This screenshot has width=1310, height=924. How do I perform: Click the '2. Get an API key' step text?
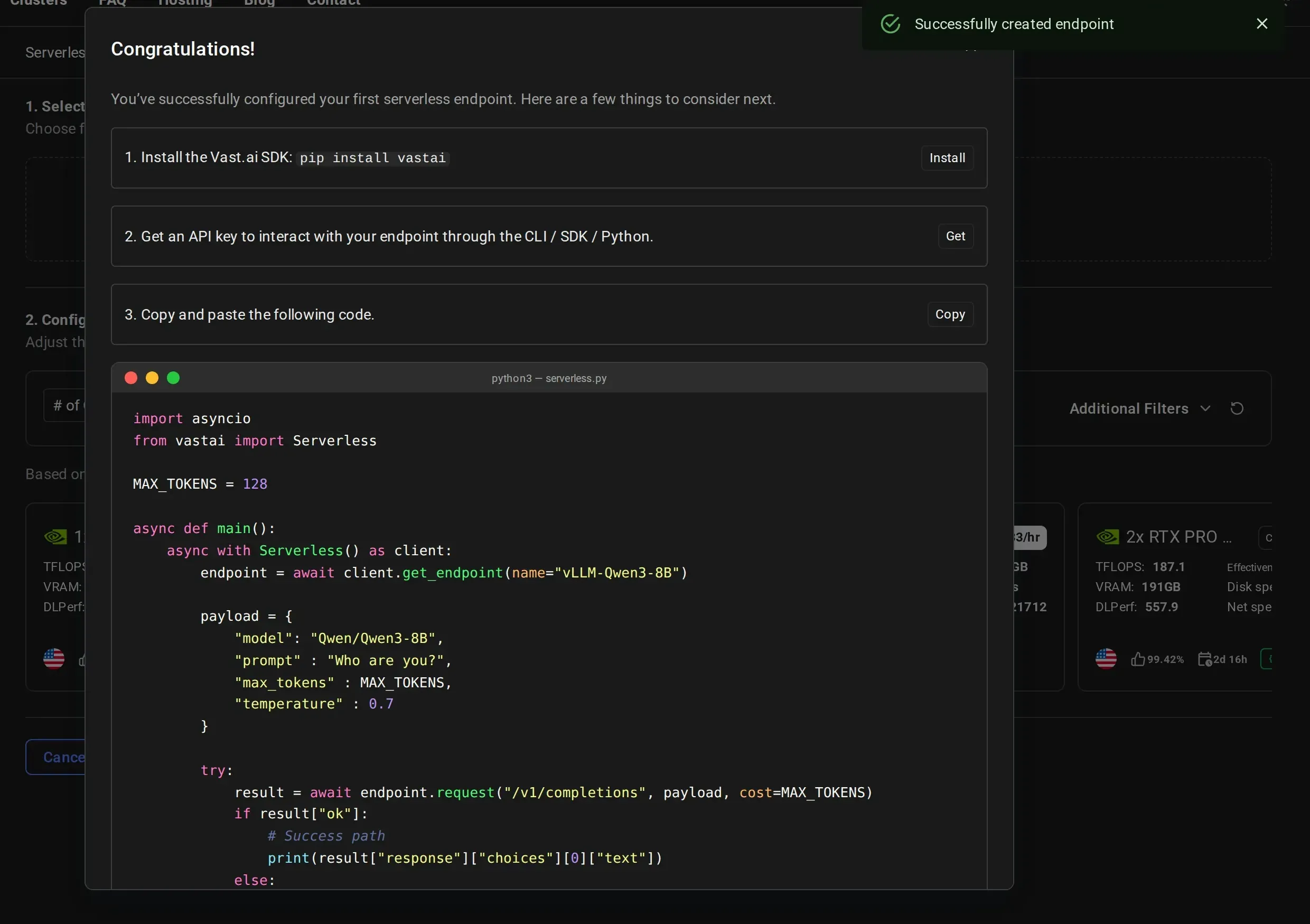[x=389, y=236]
